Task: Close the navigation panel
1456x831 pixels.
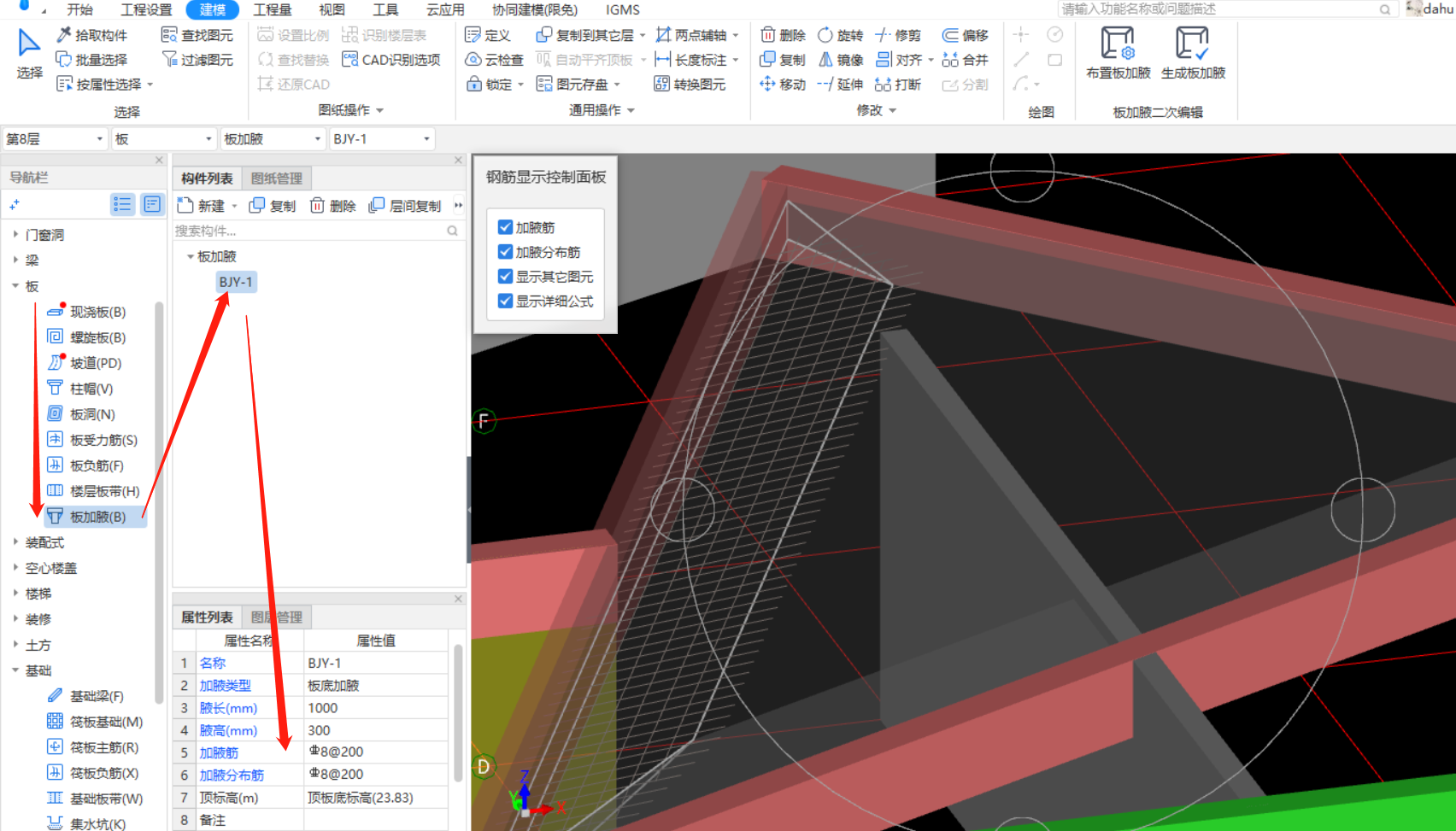Action: 159,160
